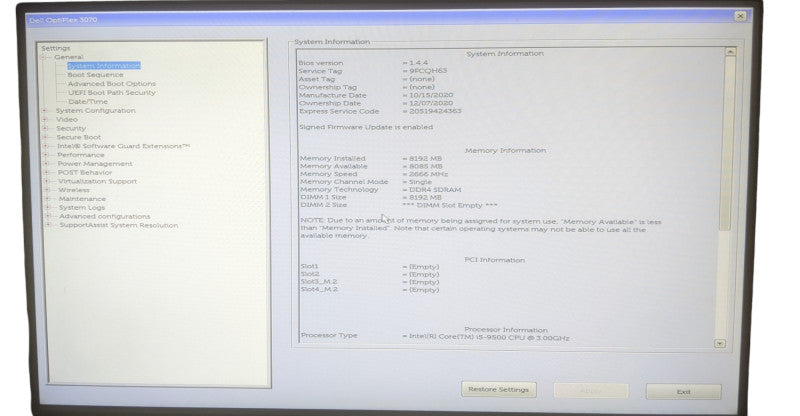This screenshot has height=416, width=800.
Task: Expand the Security plus icon
Action: pos(45,129)
